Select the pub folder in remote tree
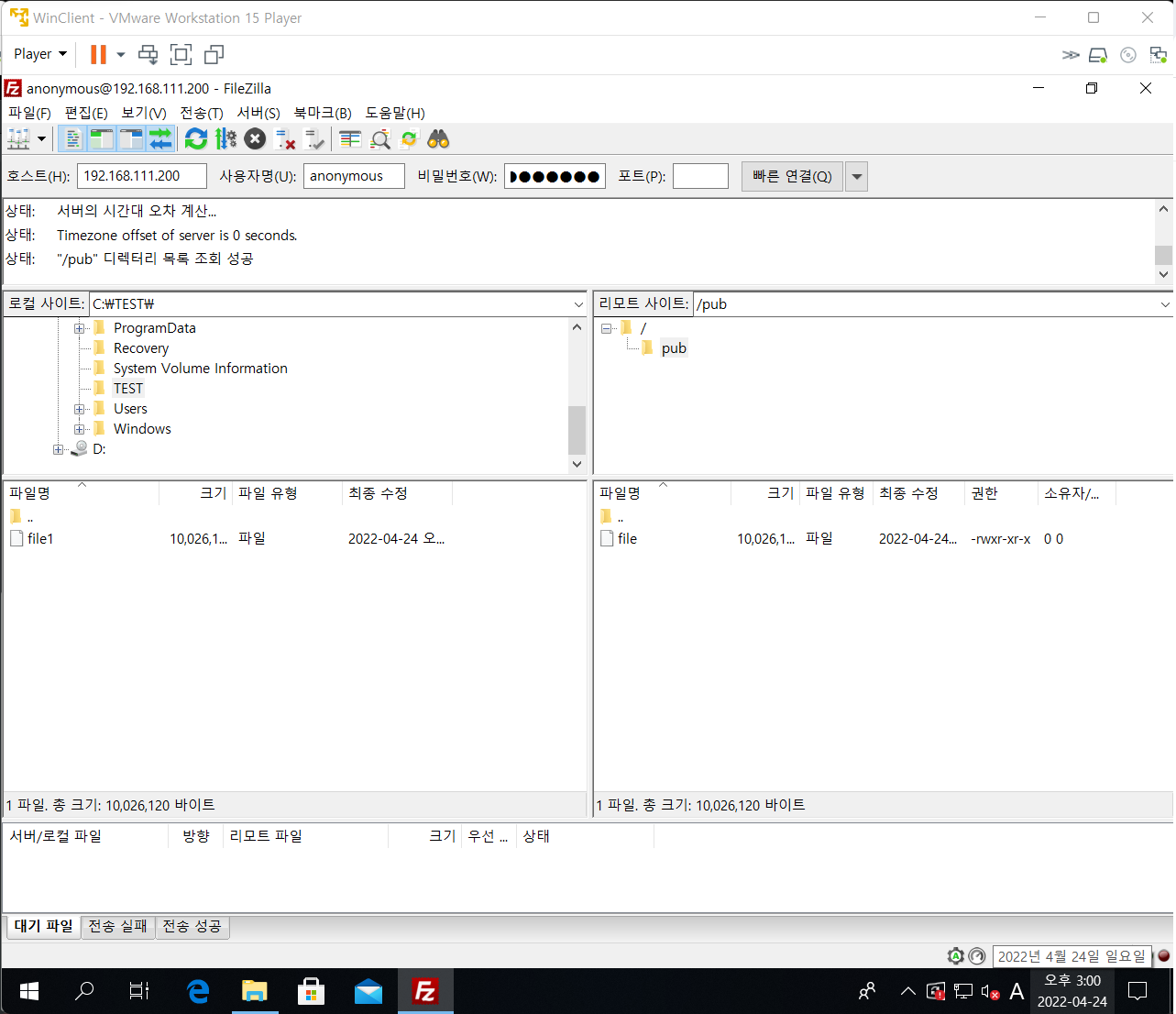Image resolution: width=1176 pixels, height=1014 pixels. pyautogui.click(x=674, y=348)
